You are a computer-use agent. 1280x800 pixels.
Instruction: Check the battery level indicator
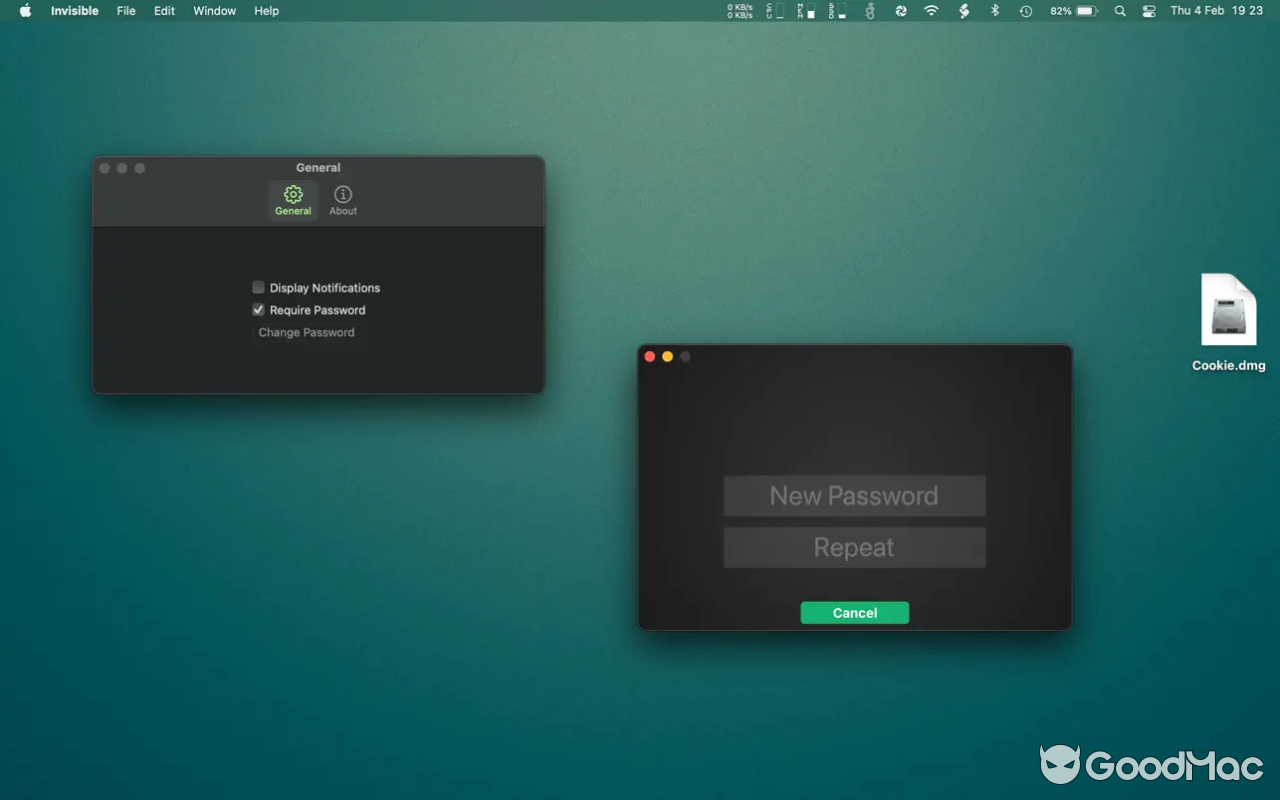[x=1072, y=11]
